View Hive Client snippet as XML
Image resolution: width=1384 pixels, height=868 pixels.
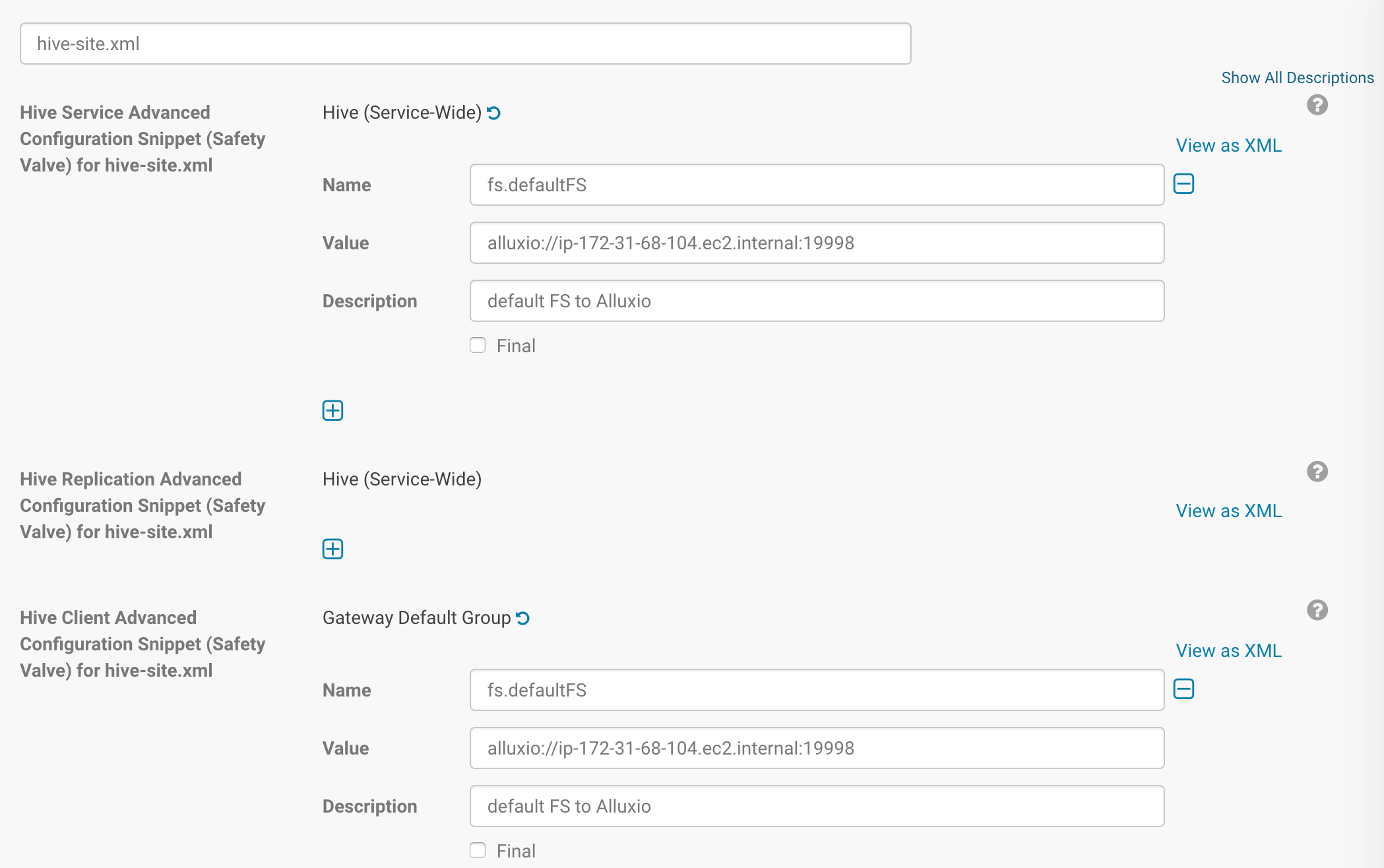click(1229, 650)
